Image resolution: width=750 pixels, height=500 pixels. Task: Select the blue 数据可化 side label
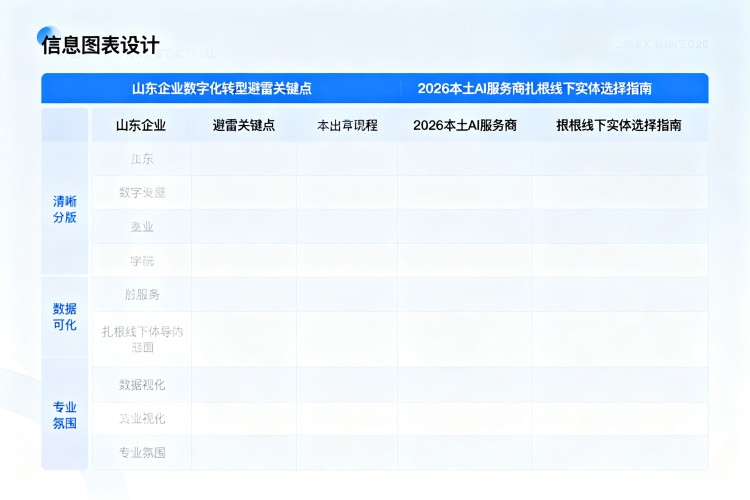click(x=65, y=317)
